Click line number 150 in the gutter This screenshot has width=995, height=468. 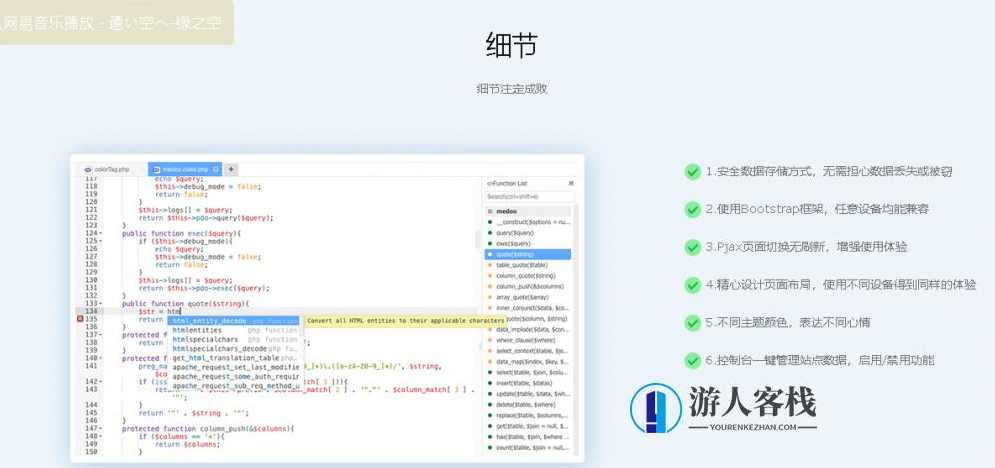pos(90,452)
